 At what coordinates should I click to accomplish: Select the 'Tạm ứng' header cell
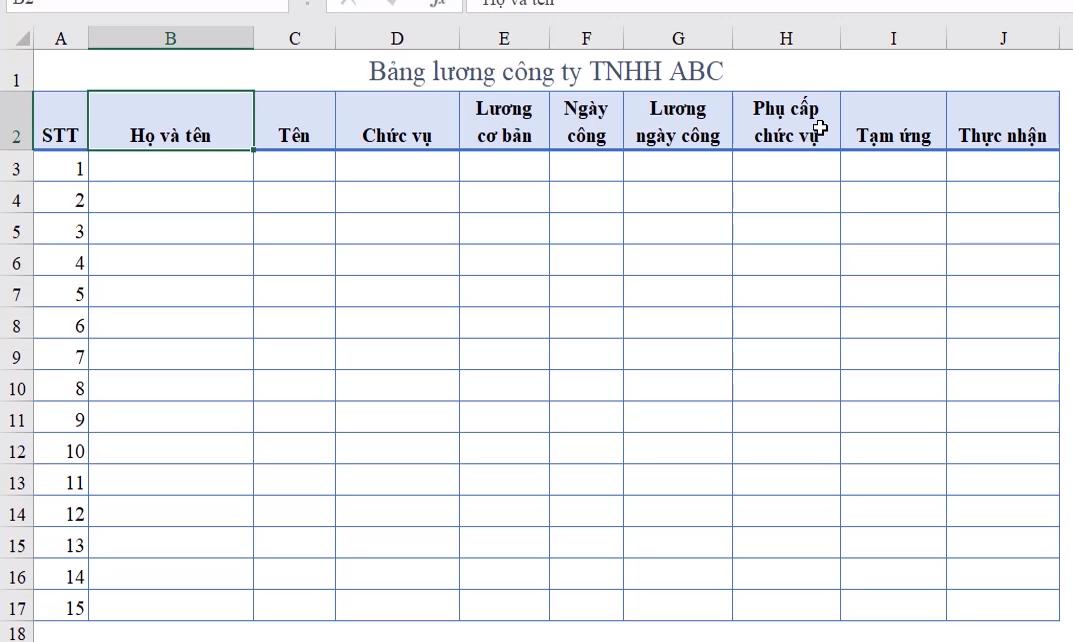(894, 120)
